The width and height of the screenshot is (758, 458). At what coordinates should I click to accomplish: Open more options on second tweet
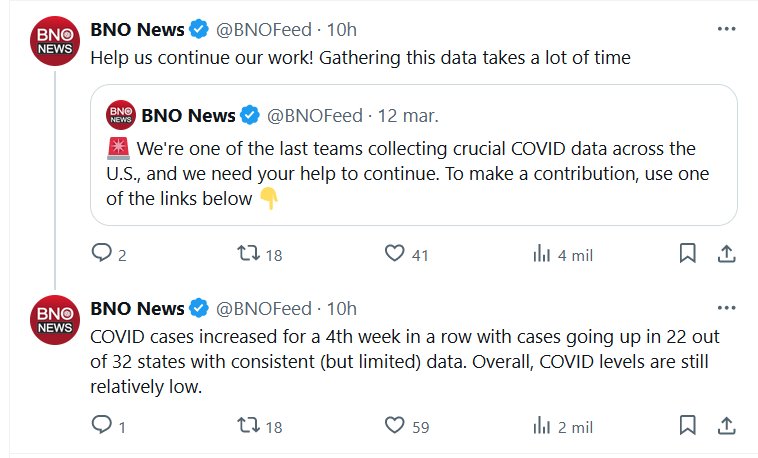pos(727,308)
